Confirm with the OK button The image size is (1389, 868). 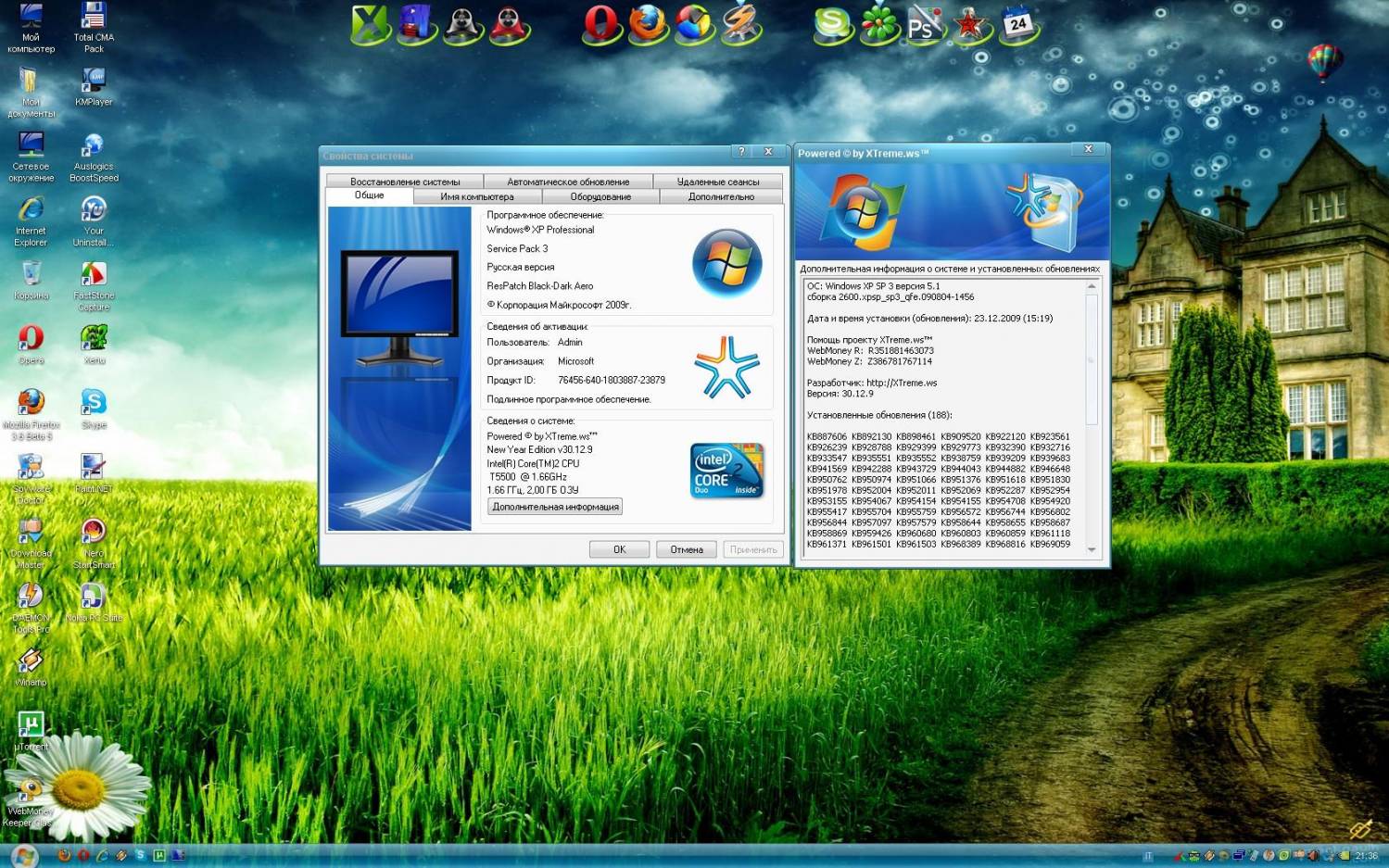pyautogui.click(x=619, y=549)
